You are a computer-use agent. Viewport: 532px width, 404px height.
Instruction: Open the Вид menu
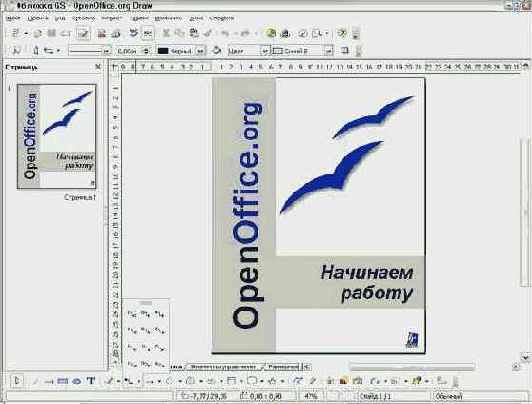[60, 18]
